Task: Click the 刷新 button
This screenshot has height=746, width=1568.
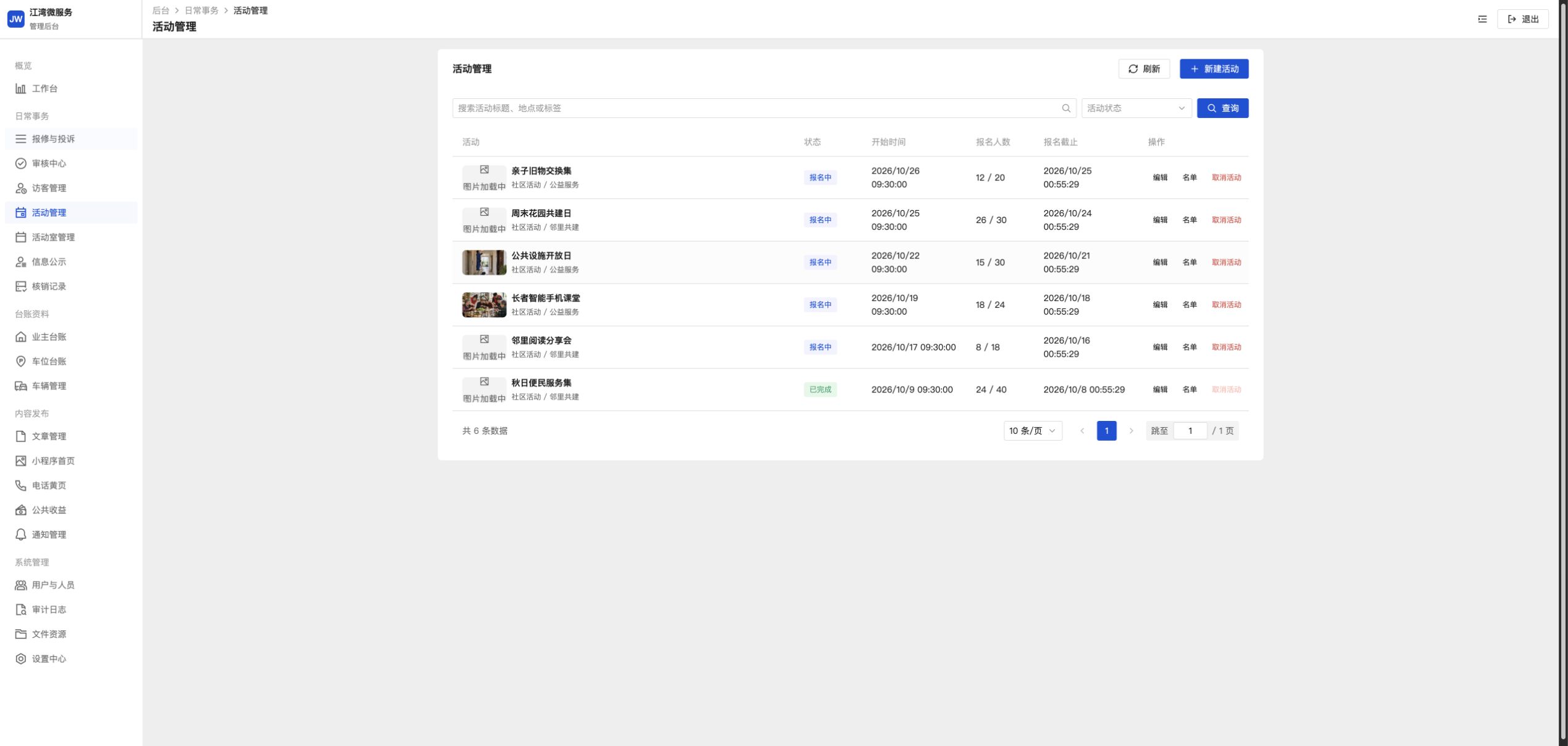Action: [1144, 69]
